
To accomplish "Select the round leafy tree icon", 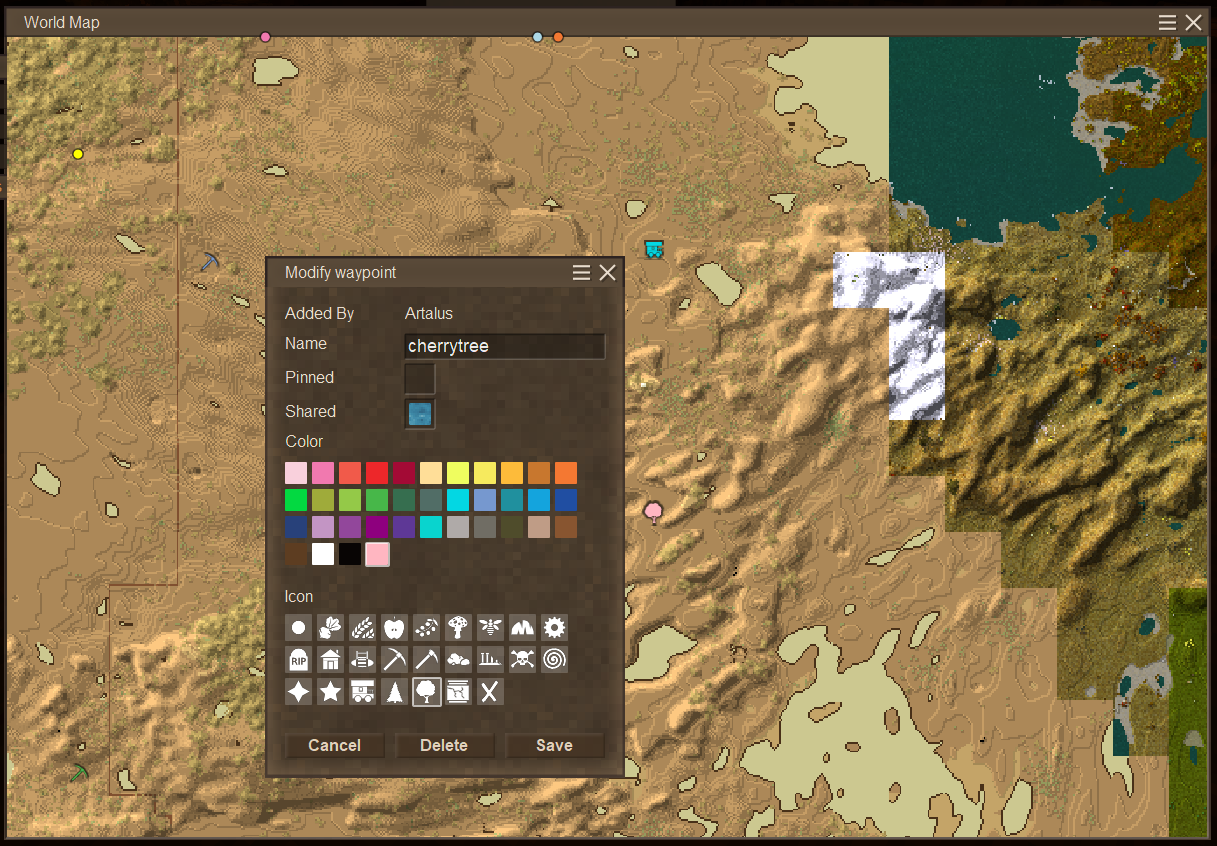I will [426, 692].
